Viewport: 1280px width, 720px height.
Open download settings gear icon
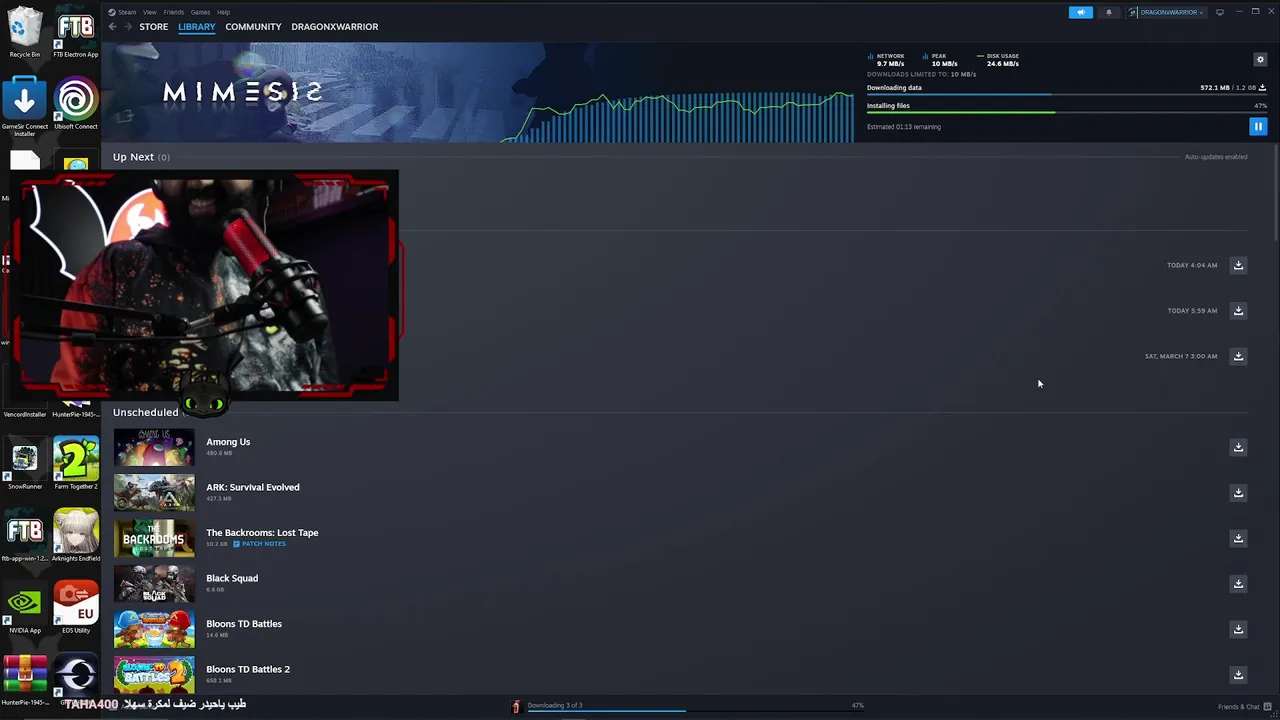[x=1260, y=60]
